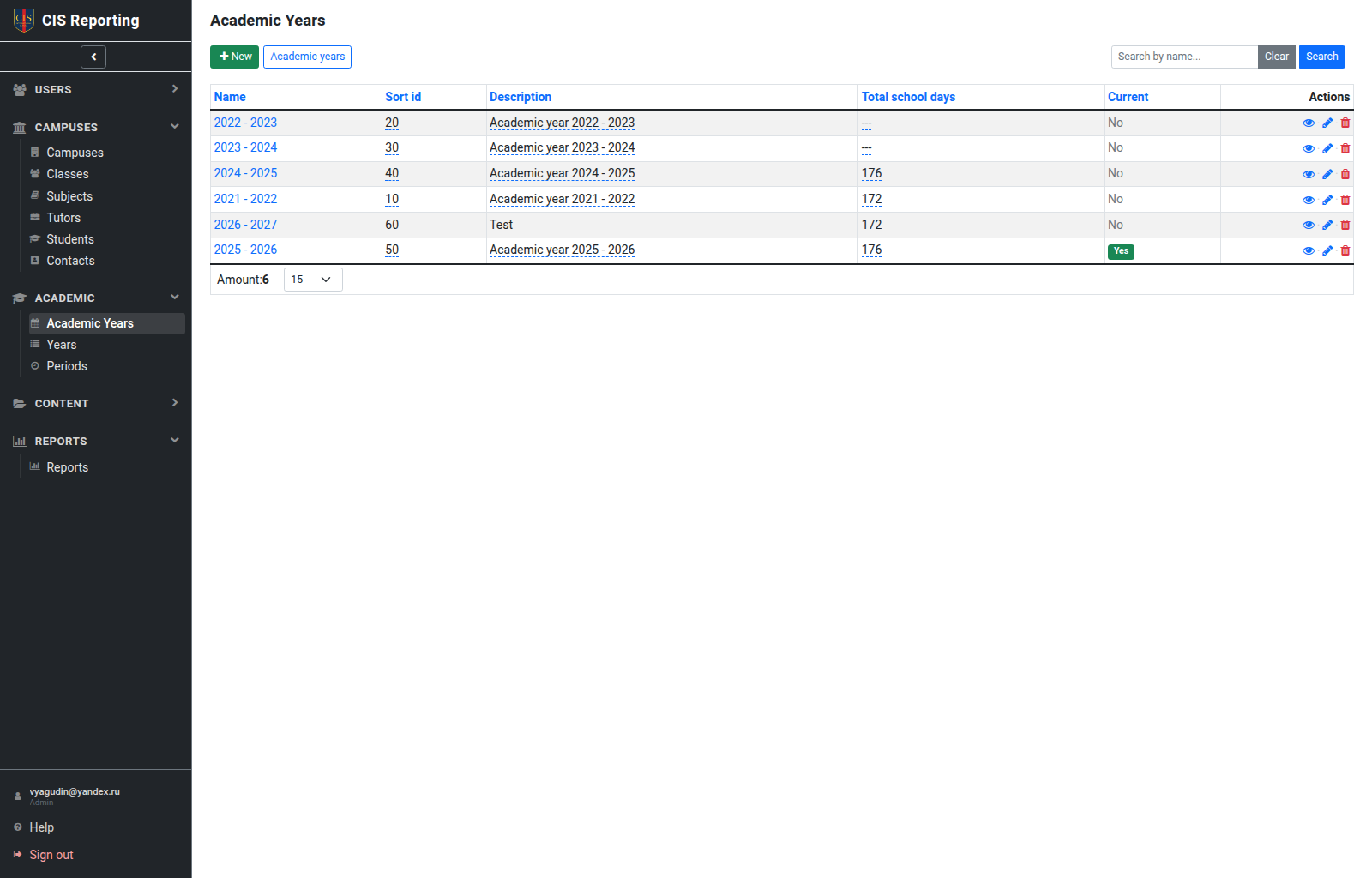The height and width of the screenshot is (878, 1372).
Task: View the 2021 - 2022 row eye icon
Action: [1309, 201]
